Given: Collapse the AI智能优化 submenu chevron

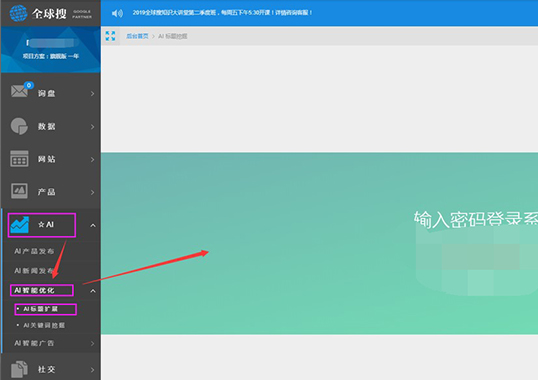Looking at the screenshot, I should tap(93, 291).
